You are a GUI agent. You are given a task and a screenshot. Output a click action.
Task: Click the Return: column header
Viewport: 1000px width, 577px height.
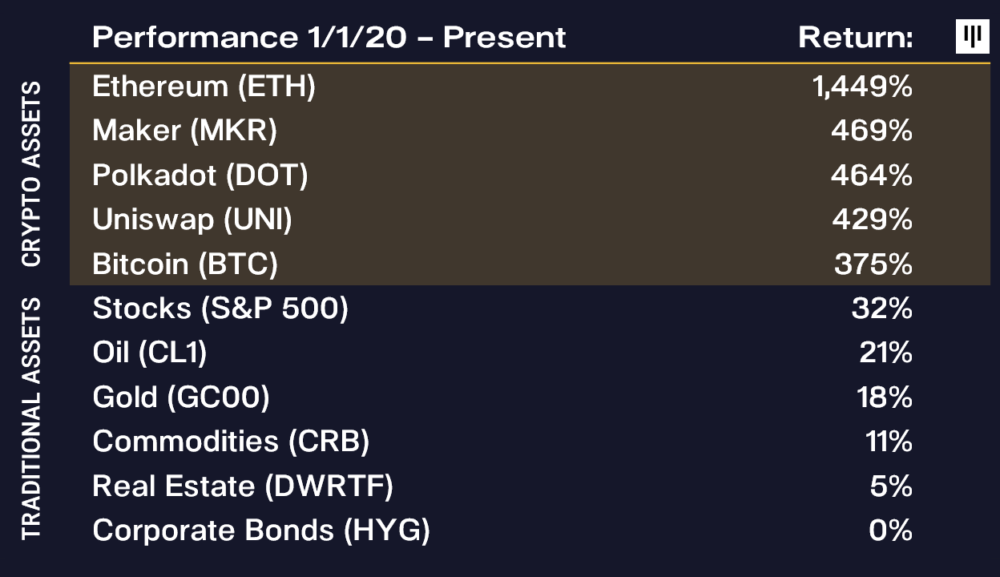[855, 37]
